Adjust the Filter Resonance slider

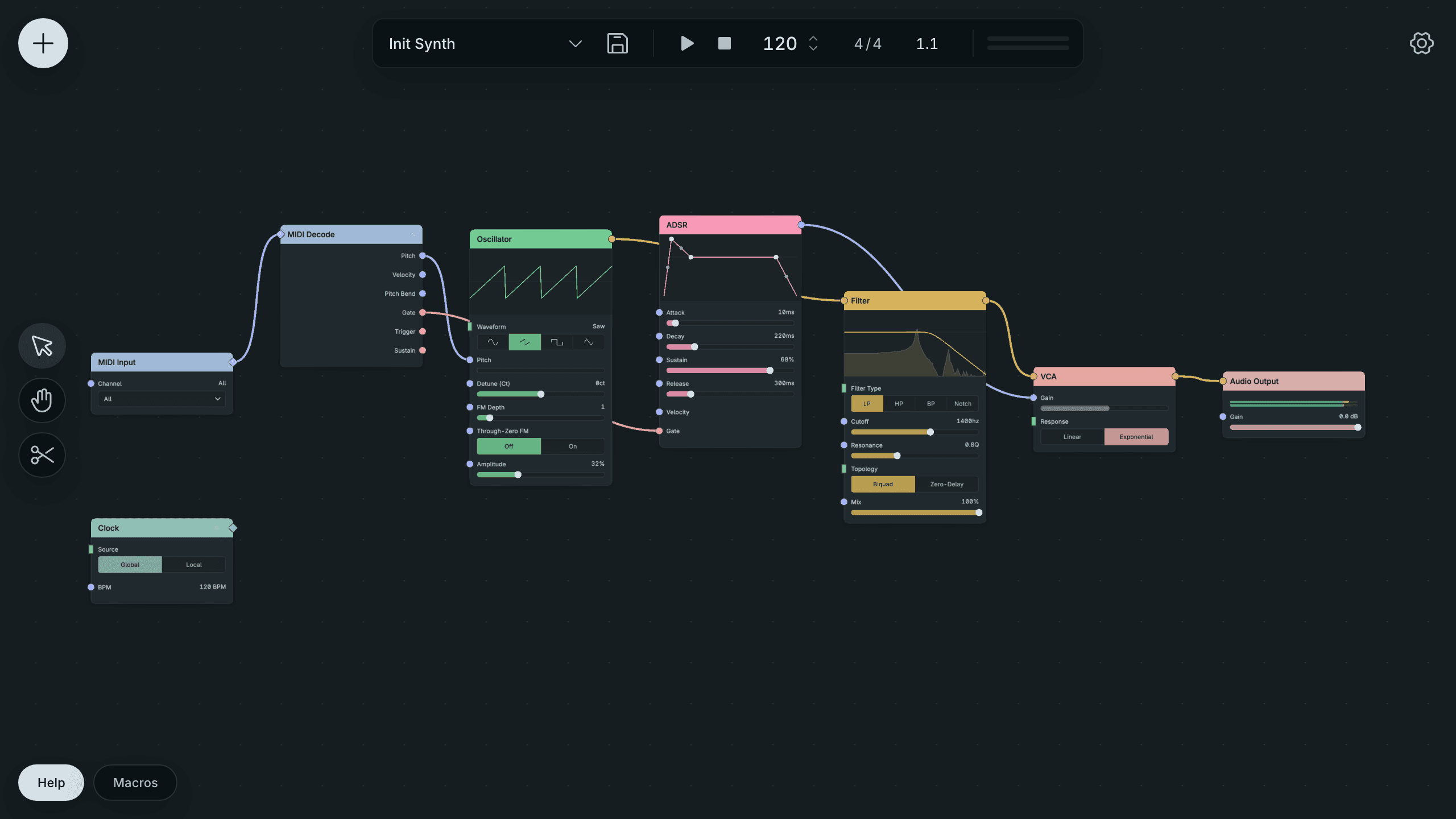coord(915,456)
